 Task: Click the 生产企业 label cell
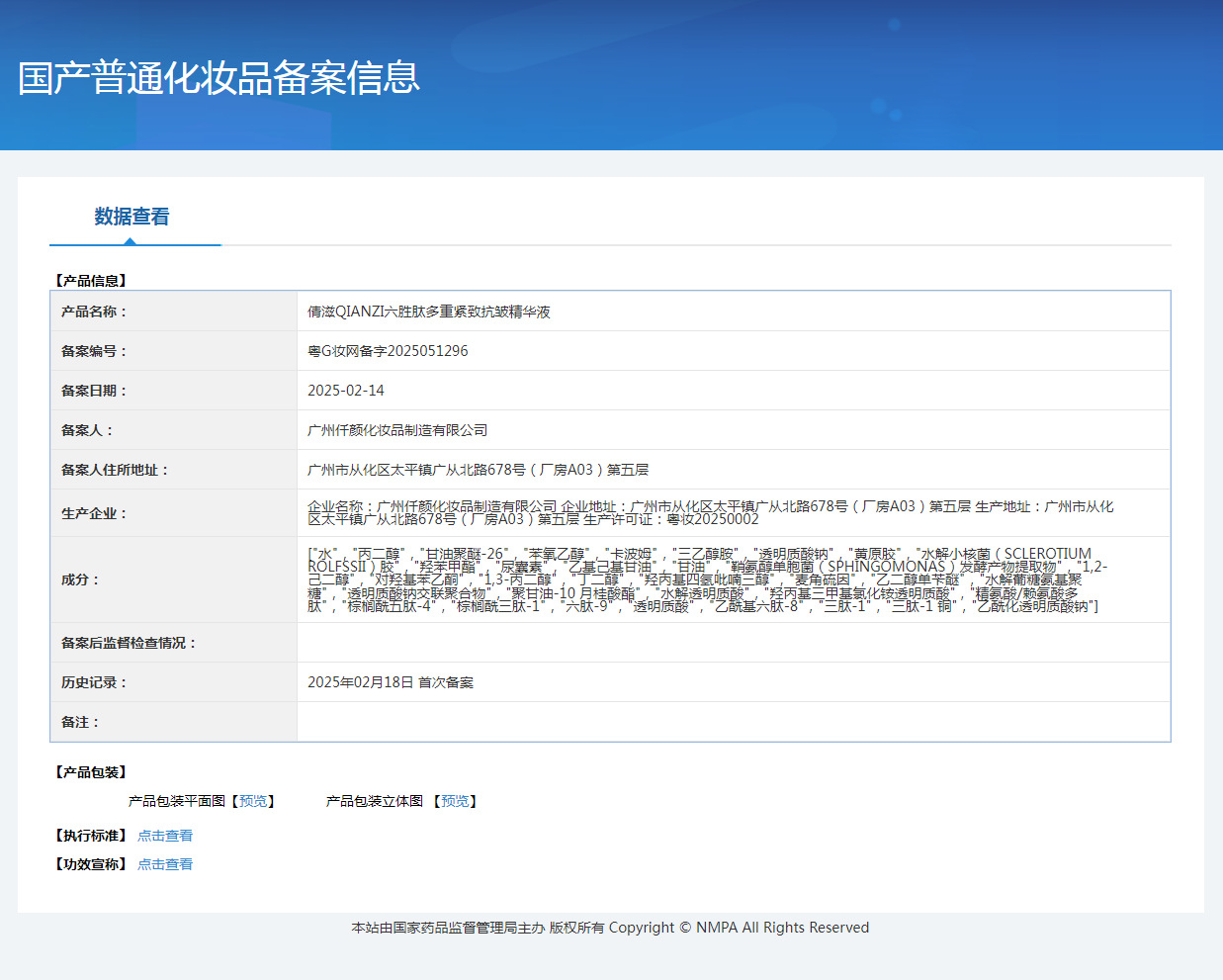[174, 513]
